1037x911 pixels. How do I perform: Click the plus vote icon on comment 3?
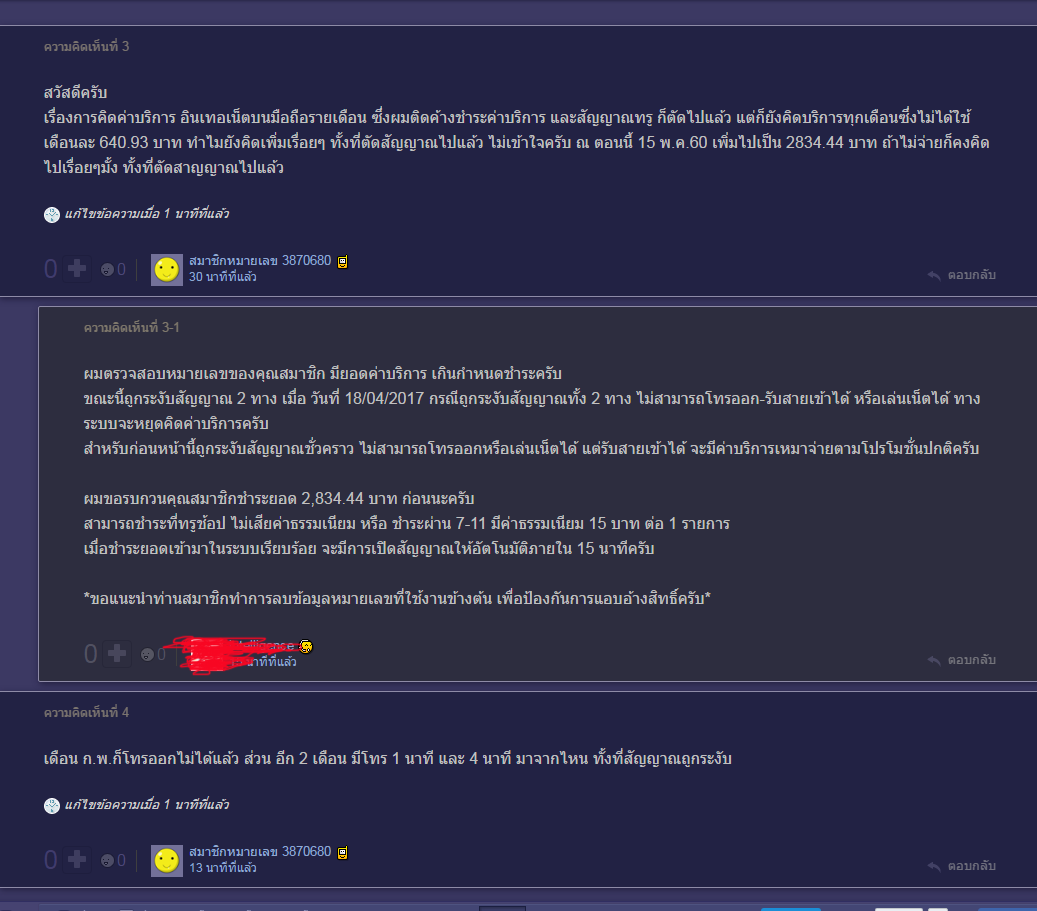tap(77, 269)
